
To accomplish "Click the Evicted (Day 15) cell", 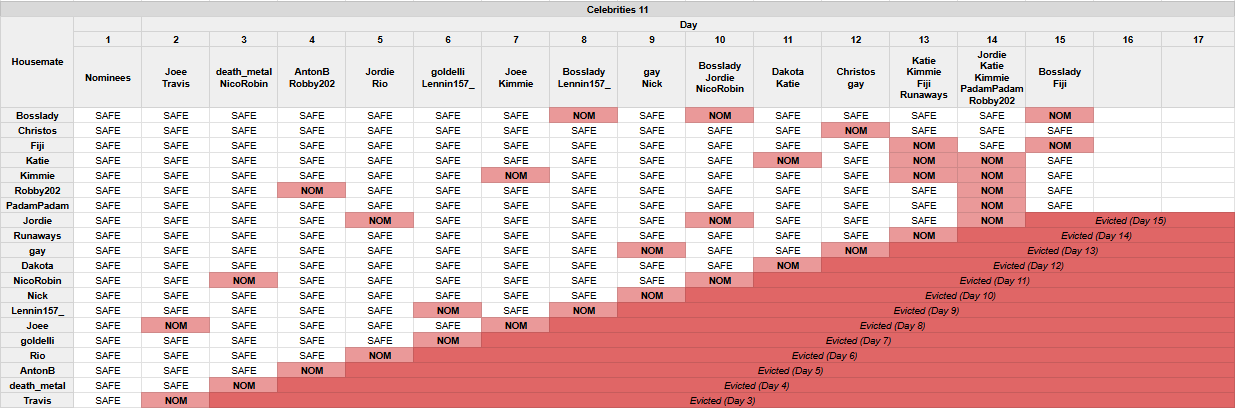I will [x=1129, y=220].
